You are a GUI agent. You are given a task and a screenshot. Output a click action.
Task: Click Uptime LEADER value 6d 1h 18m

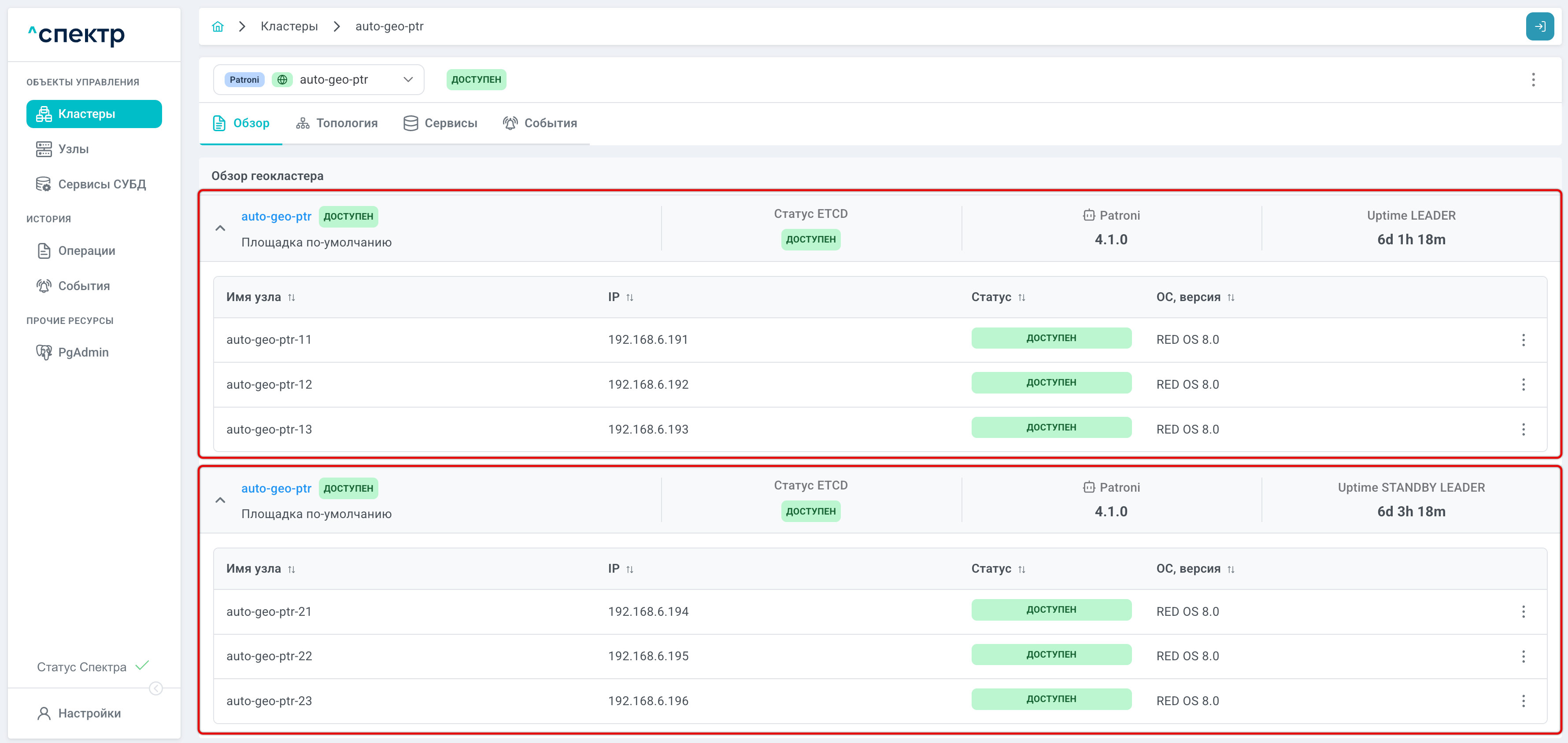1411,240
